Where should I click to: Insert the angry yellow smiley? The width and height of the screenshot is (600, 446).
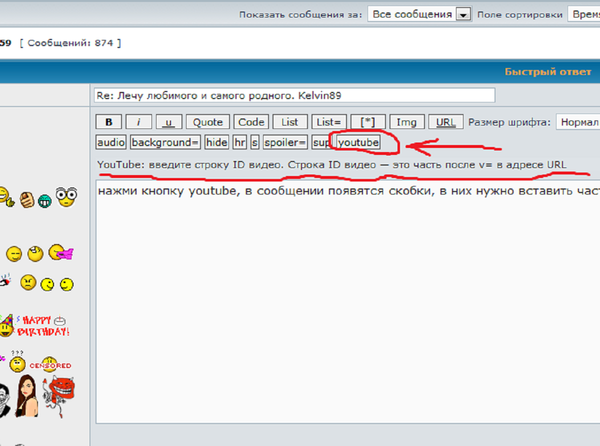29,282
